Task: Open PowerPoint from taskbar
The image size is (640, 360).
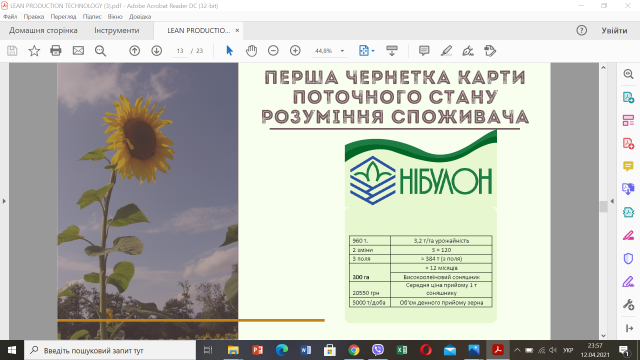Action: click(257, 350)
